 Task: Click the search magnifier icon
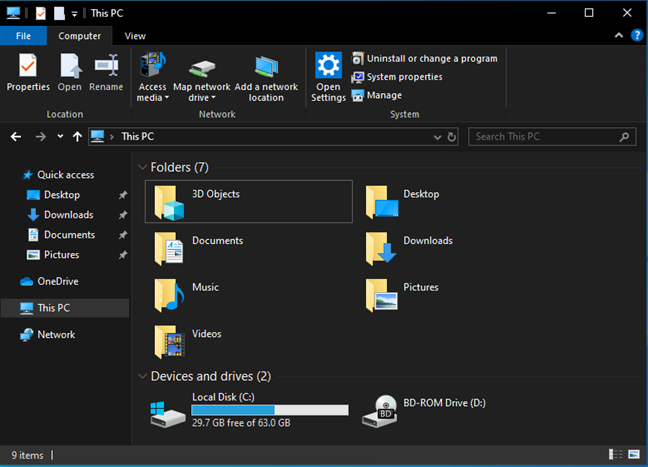[624, 136]
